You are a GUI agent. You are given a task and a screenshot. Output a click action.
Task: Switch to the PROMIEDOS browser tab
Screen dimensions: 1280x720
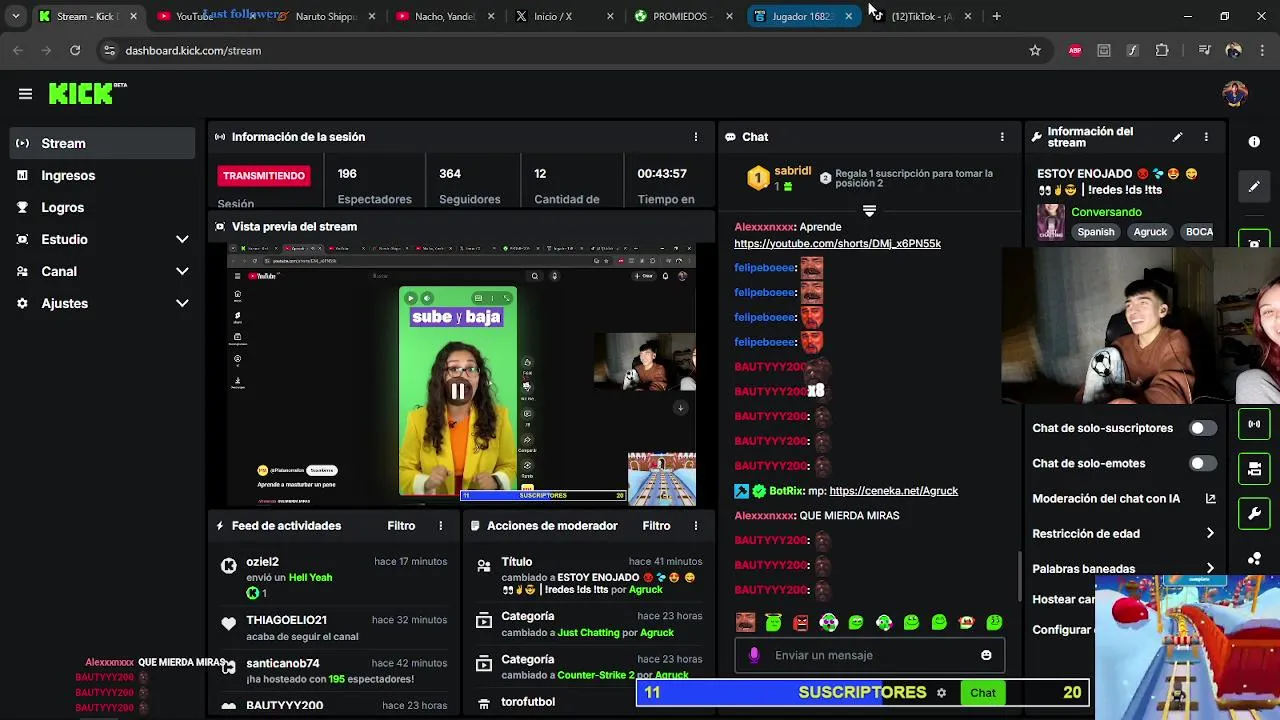684,16
